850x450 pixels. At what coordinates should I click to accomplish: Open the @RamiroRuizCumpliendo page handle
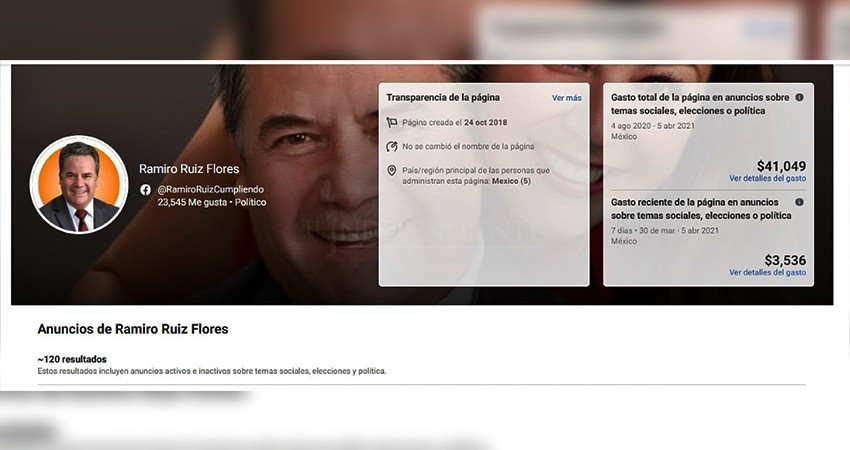211,189
